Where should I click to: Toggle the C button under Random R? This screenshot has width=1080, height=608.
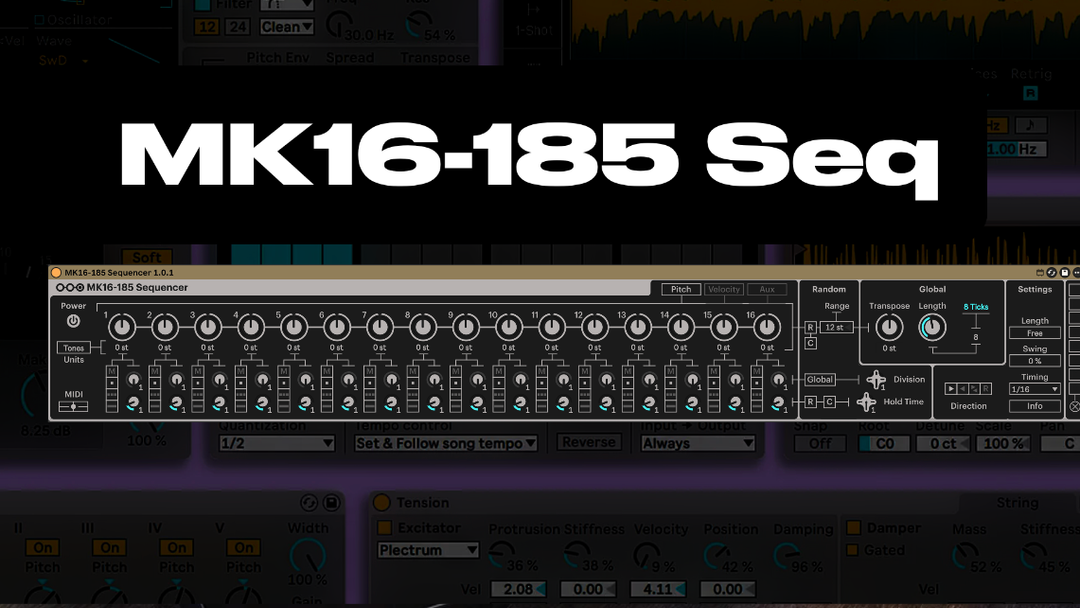pyautogui.click(x=810, y=343)
